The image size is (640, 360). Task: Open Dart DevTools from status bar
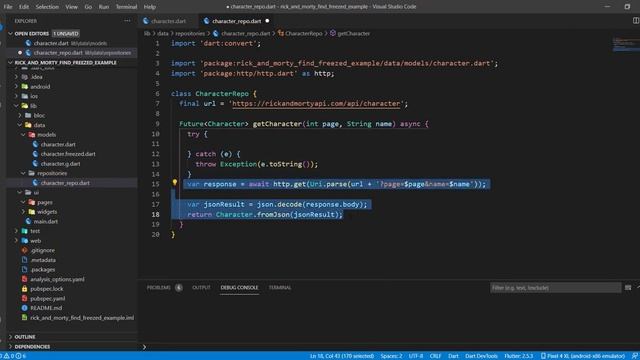click(x=481, y=356)
